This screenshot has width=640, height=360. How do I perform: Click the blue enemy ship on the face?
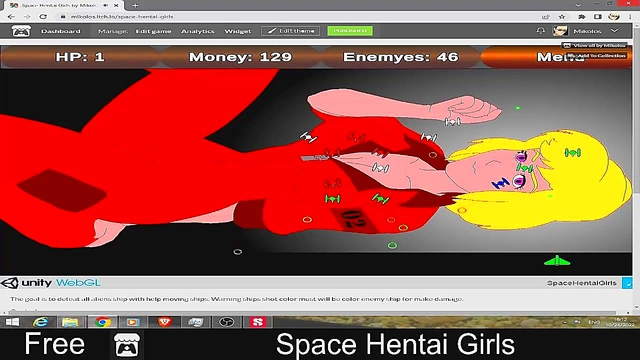point(500,183)
